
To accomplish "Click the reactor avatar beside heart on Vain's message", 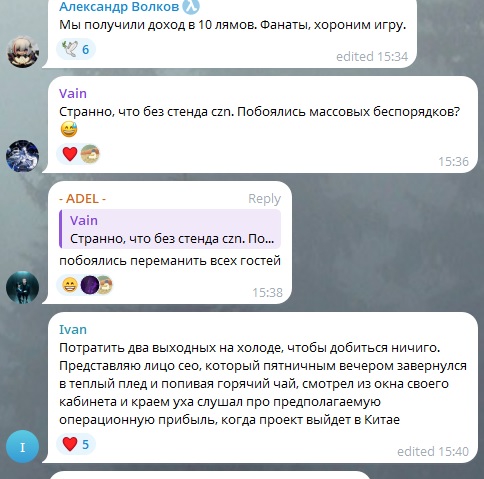I will (90, 154).
